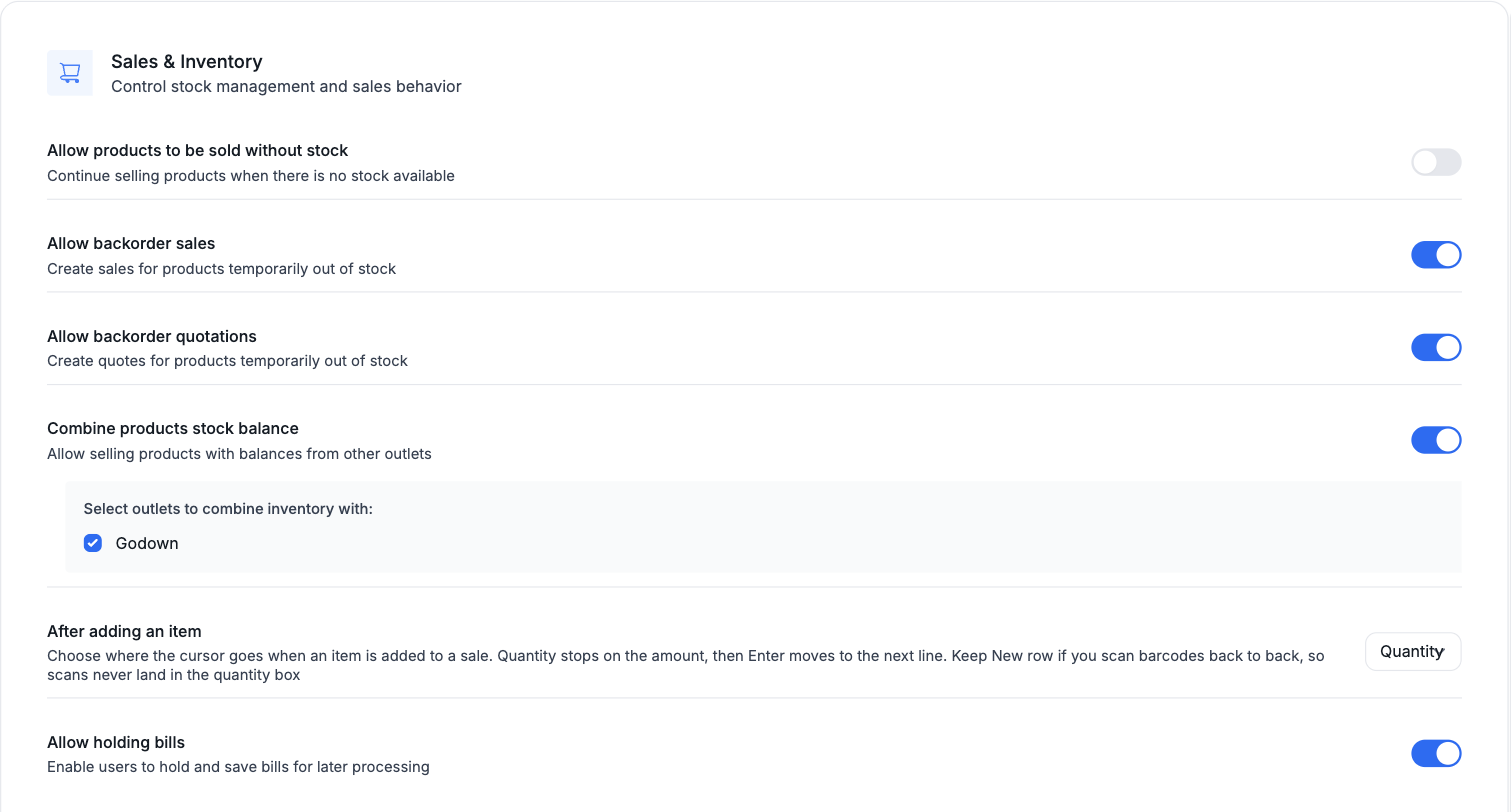
Task: Click 'Select outlets to combine inventory with' text
Action: [228, 508]
